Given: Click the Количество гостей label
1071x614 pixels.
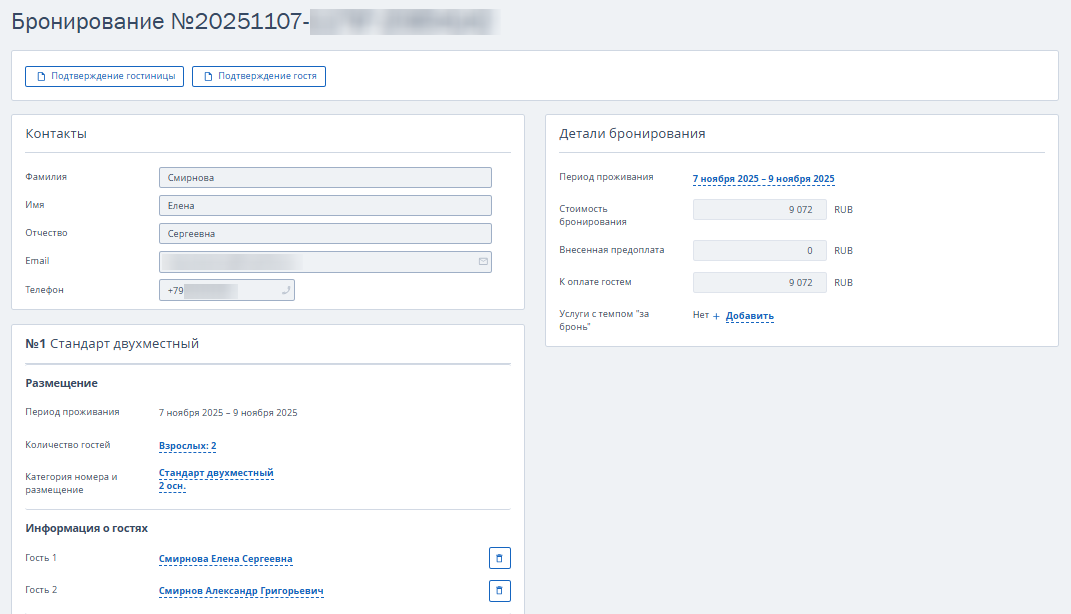Looking at the screenshot, I should pos(68,445).
